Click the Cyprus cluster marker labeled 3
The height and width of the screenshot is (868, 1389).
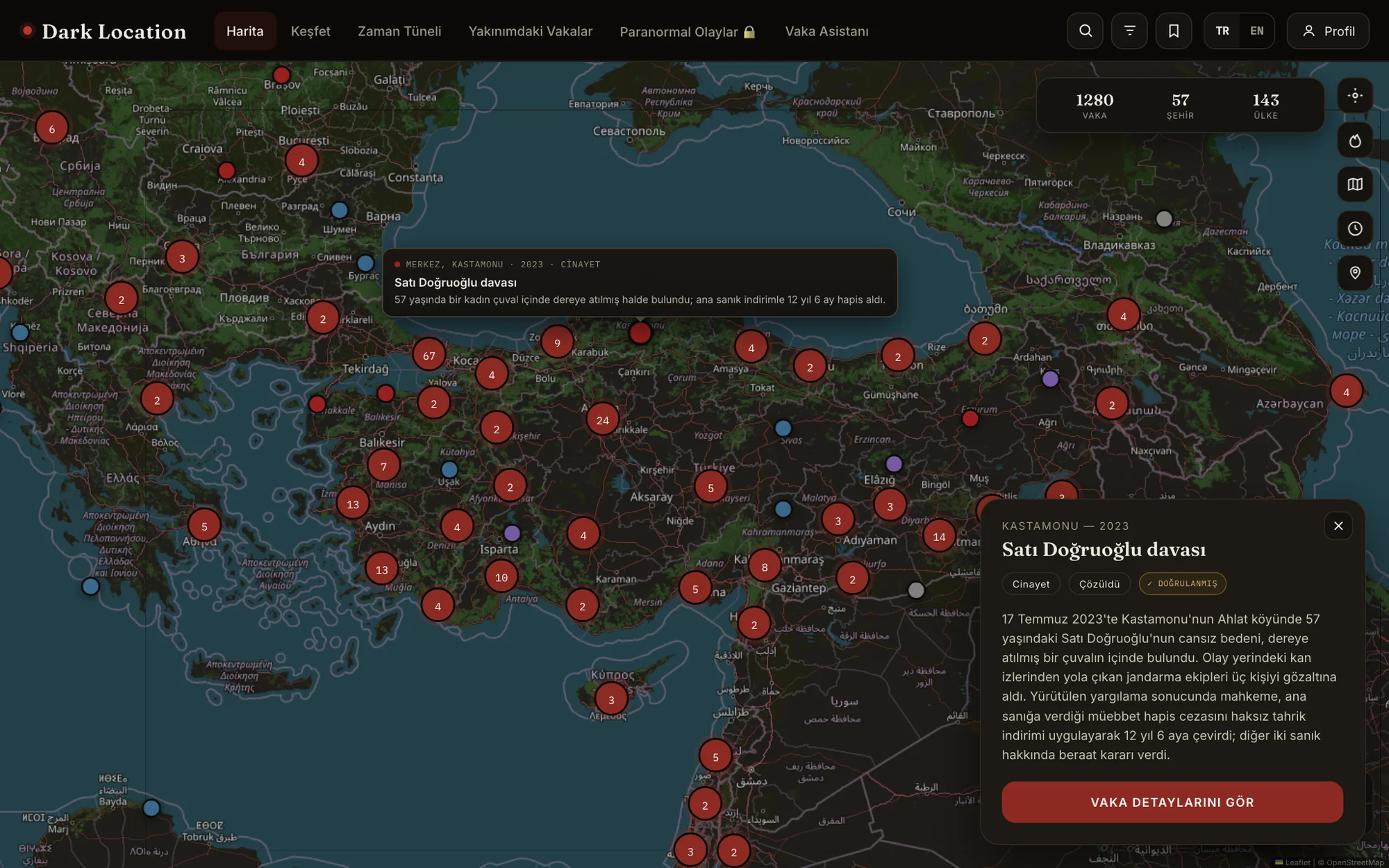click(611, 699)
